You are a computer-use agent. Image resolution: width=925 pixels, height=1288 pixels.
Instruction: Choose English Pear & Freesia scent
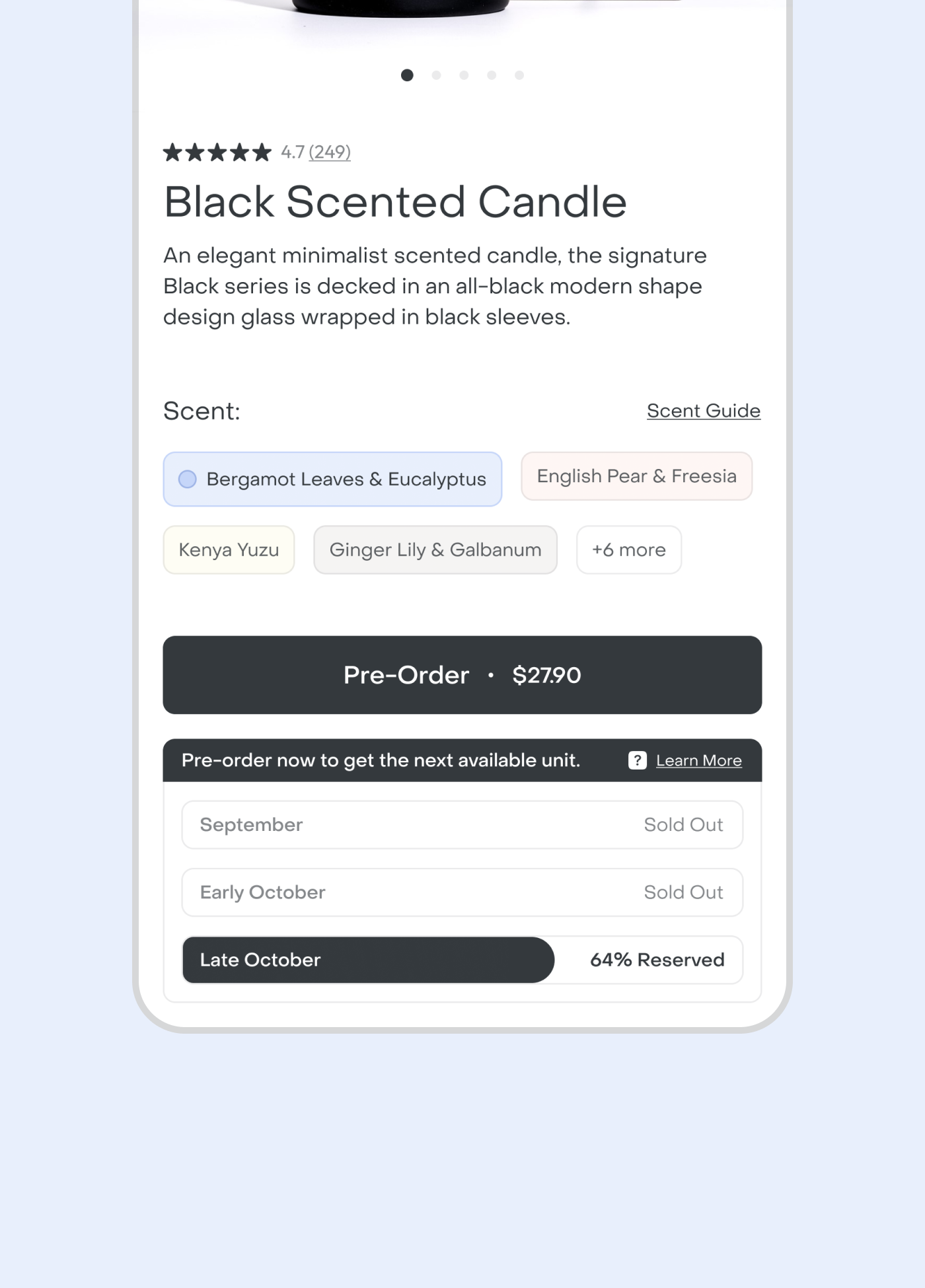tap(636, 476)
